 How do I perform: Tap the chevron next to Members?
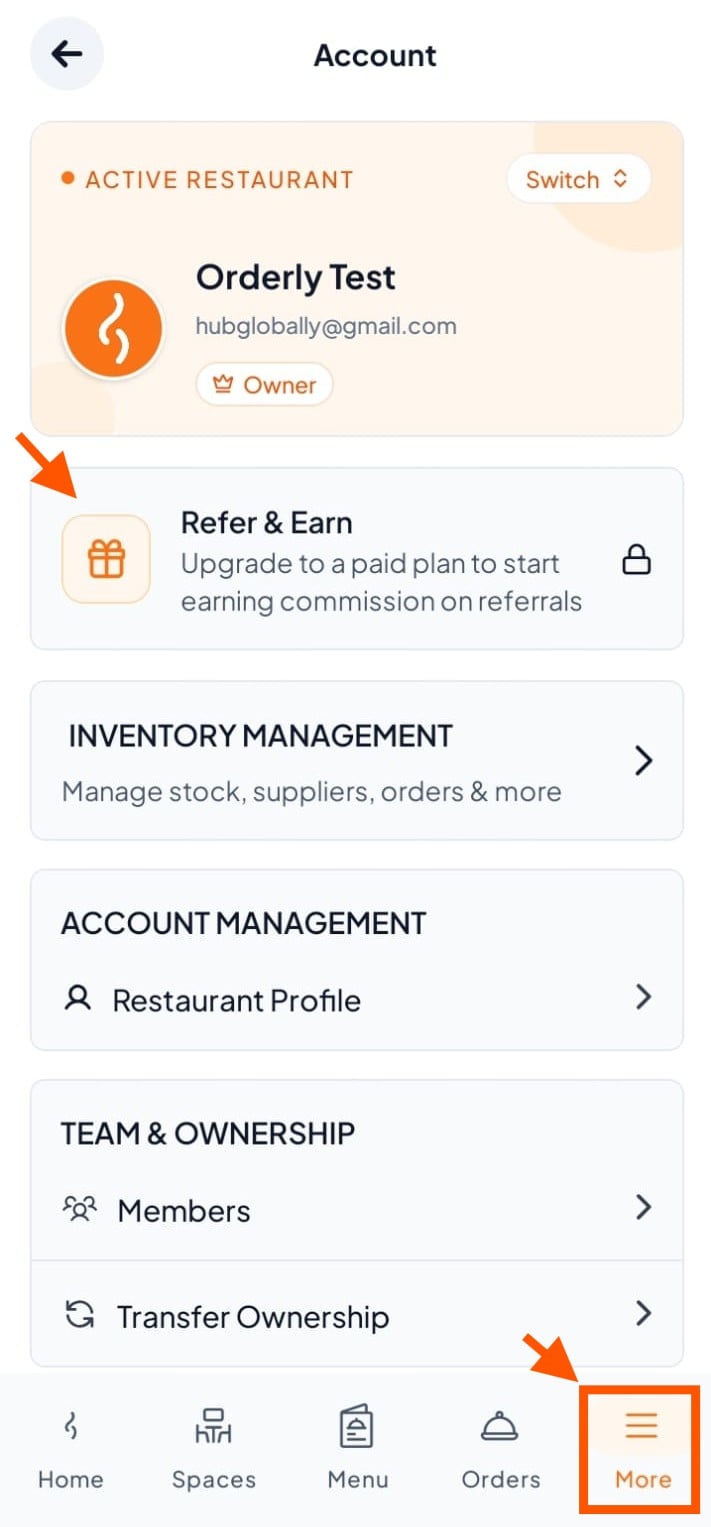644,1208
